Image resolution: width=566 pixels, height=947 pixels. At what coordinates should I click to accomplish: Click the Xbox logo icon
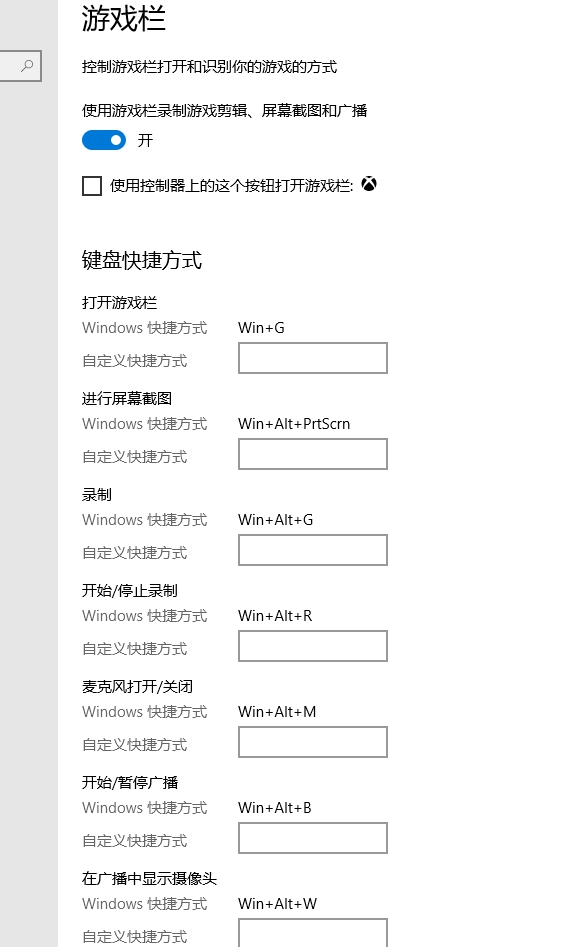(369, 184)
